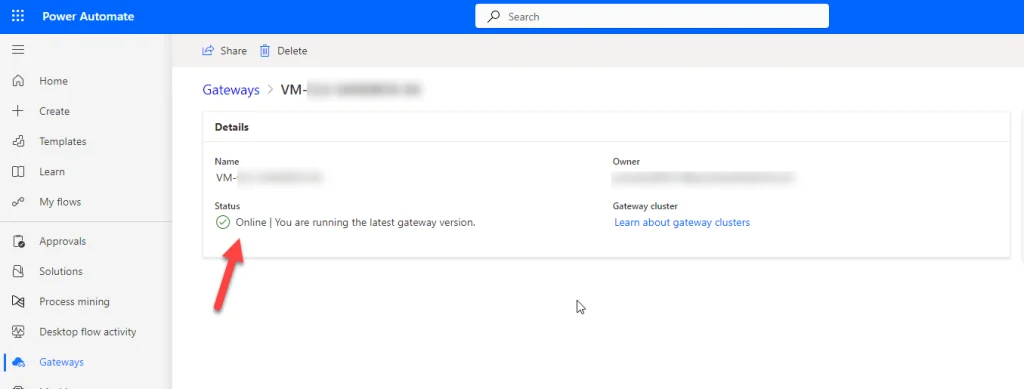This screenshot has height=389, width=1024.
Task: Click the Desktop flow activity icon
Action: 18,332
